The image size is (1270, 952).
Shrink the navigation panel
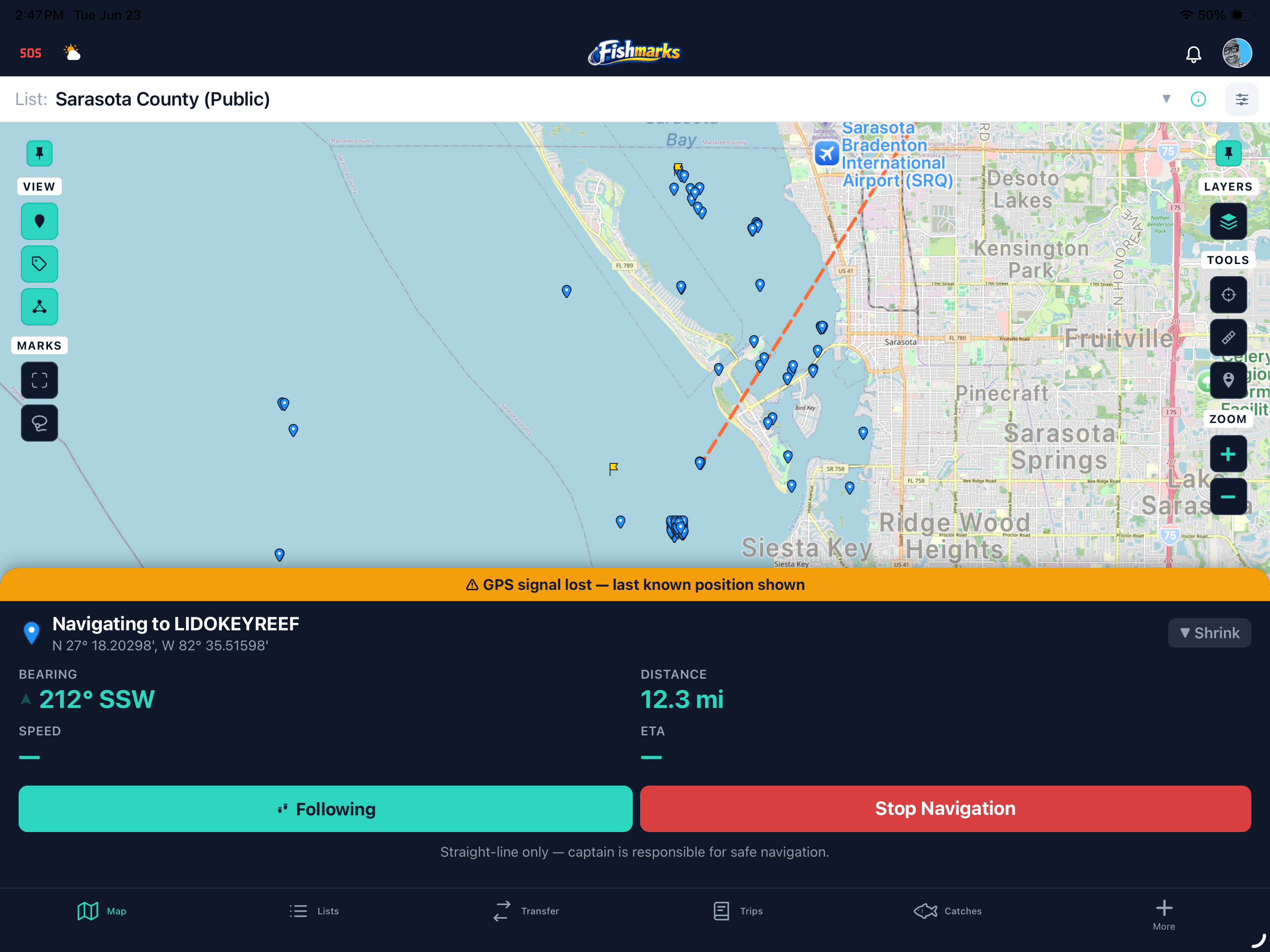[1209, 633]
